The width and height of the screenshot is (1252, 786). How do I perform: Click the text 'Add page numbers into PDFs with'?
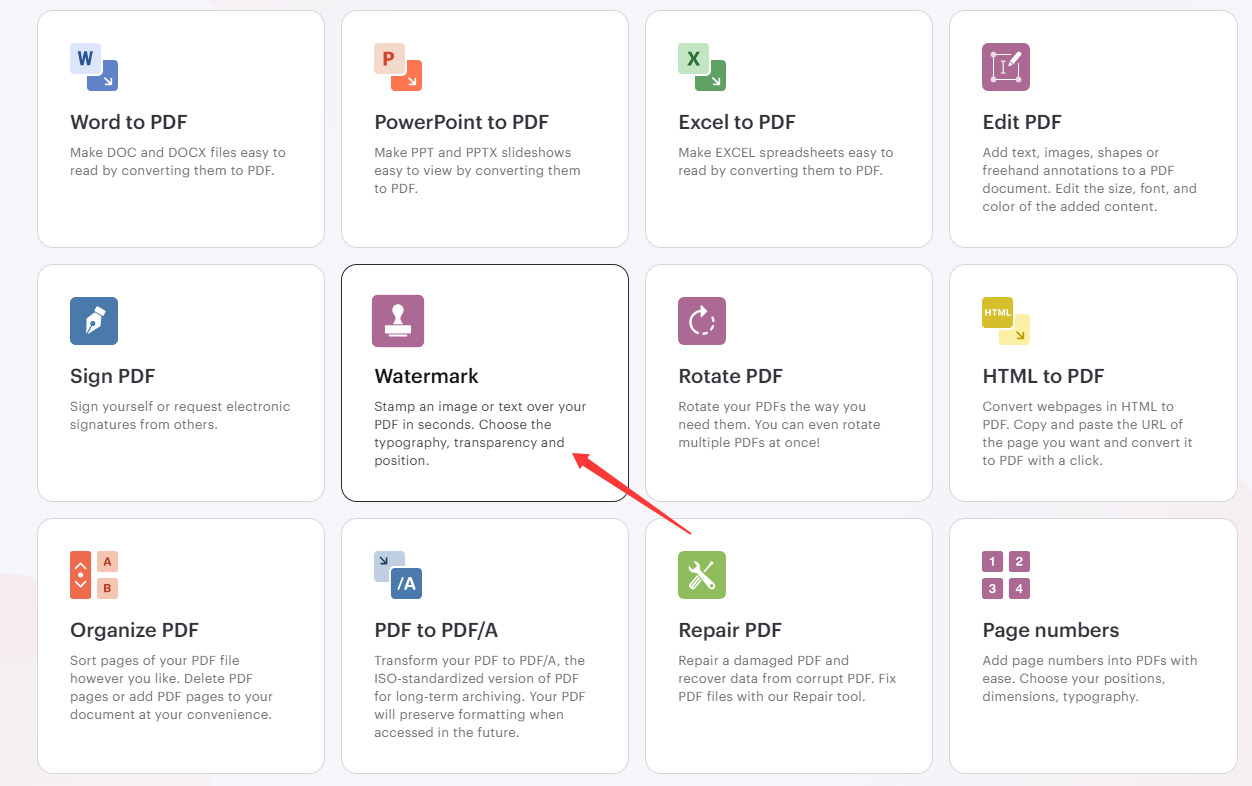click(1090, 661)
